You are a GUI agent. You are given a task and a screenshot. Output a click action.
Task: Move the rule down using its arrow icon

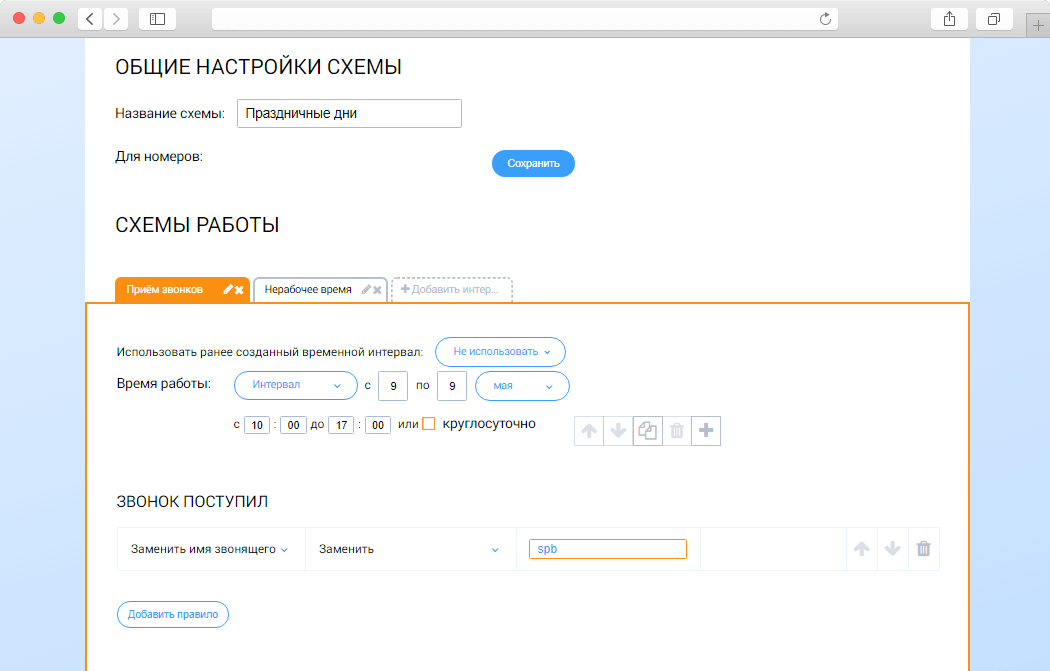click(x=891, y=548)
